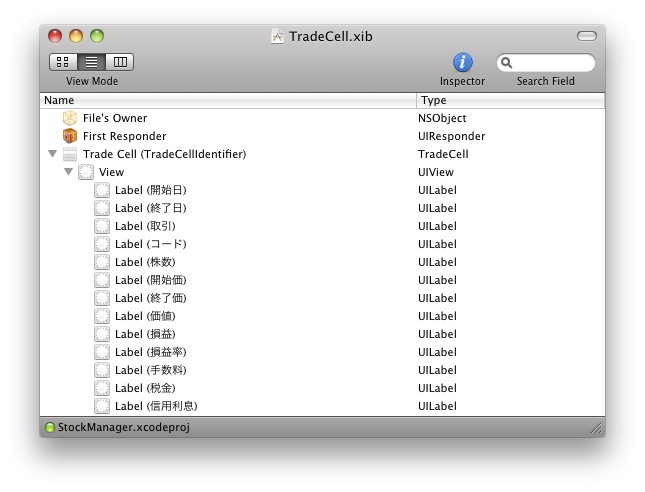Screen dimensions: 645x492
Task: Click the search magnifier icon
Action: 506,63
